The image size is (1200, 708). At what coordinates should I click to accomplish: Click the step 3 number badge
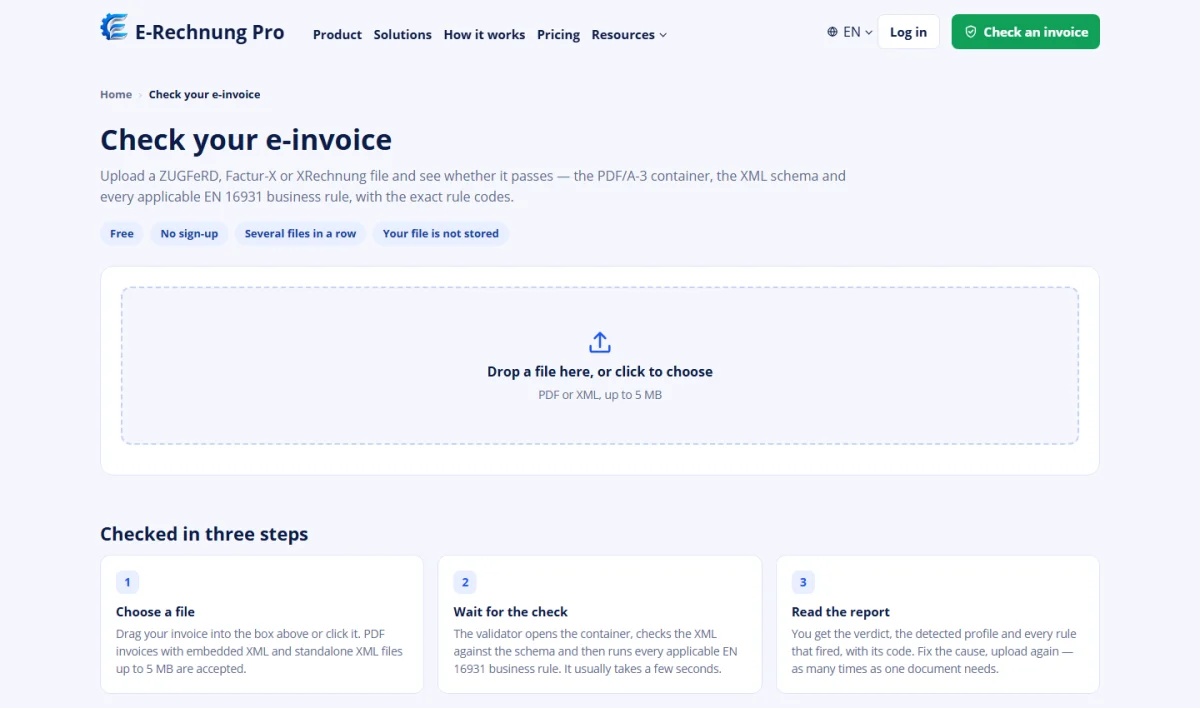pos(803,582)
